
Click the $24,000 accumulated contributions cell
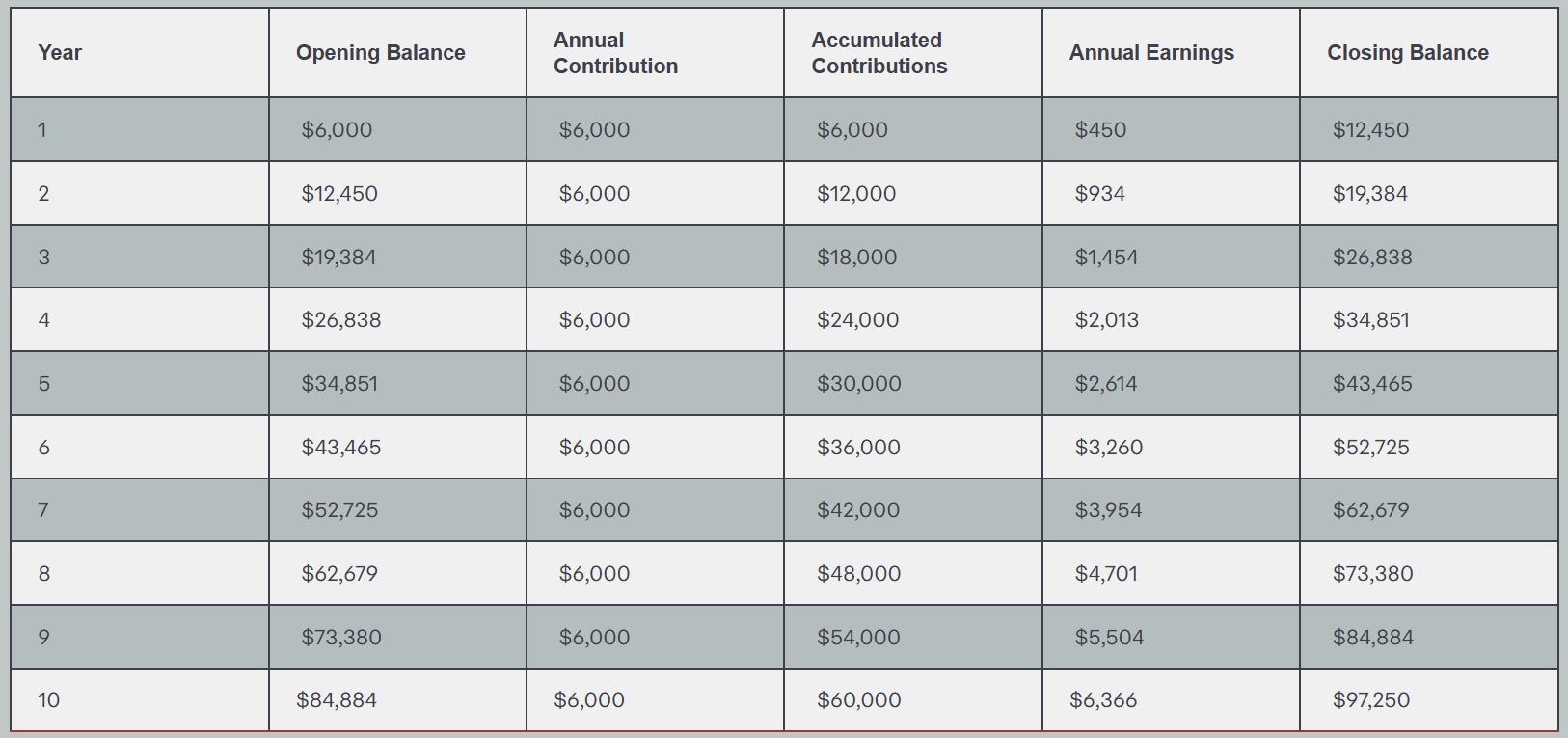point(857,320)
